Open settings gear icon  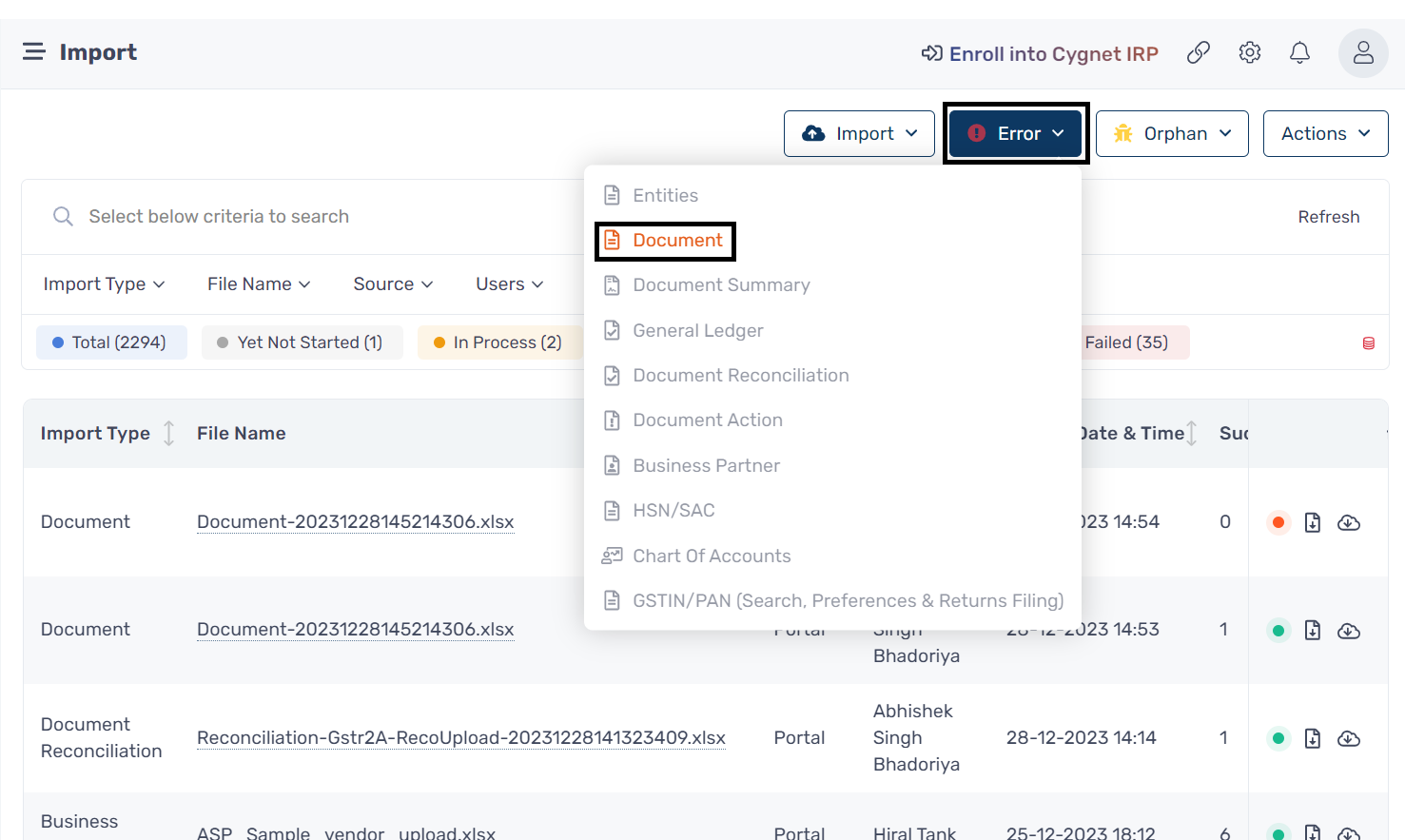tap(1250, 52)
